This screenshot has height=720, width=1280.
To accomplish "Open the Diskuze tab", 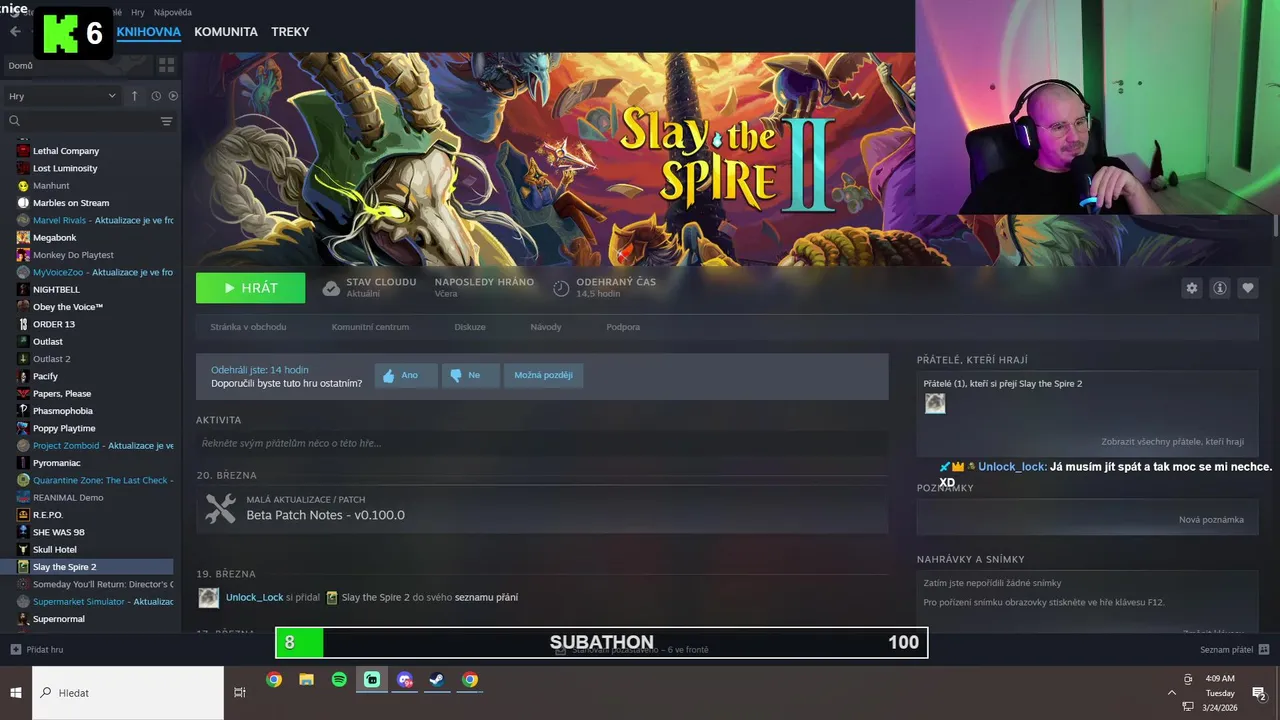I will pyautogui.click(x=470, y=327).
